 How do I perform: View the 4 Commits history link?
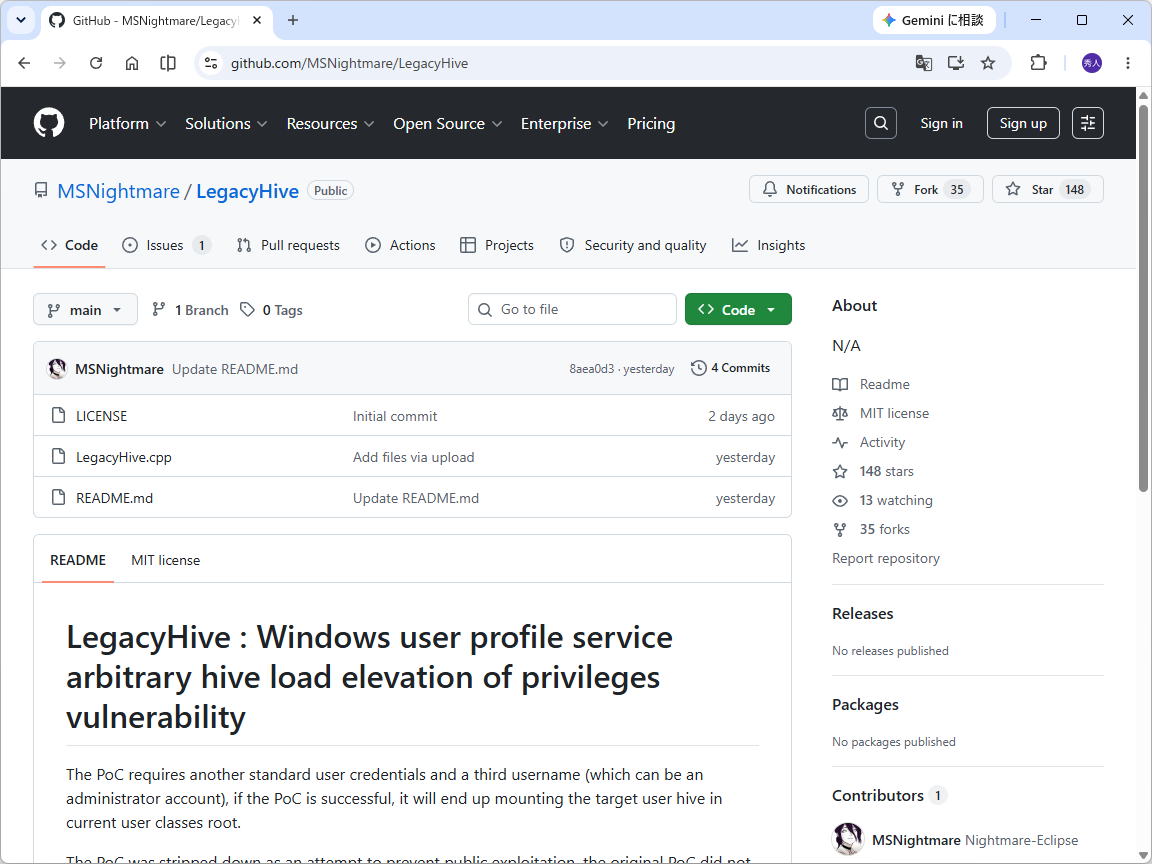pyautogui.click(x=730, y=368)
